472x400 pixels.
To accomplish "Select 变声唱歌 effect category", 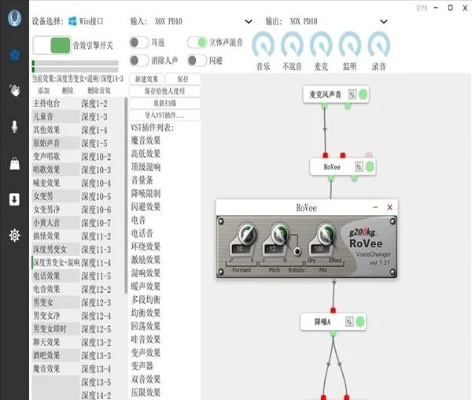I will pyautogui.click(x=56, y=156).
